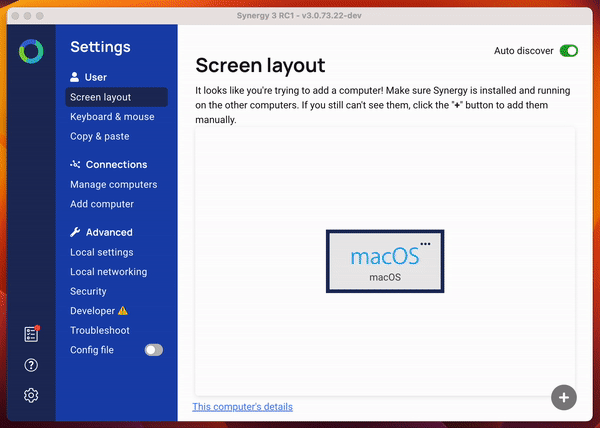The height and width of the screenshot is (428, 600).
Task: Click the Developer warning triangle icon
Action: (x=123, y=310)
